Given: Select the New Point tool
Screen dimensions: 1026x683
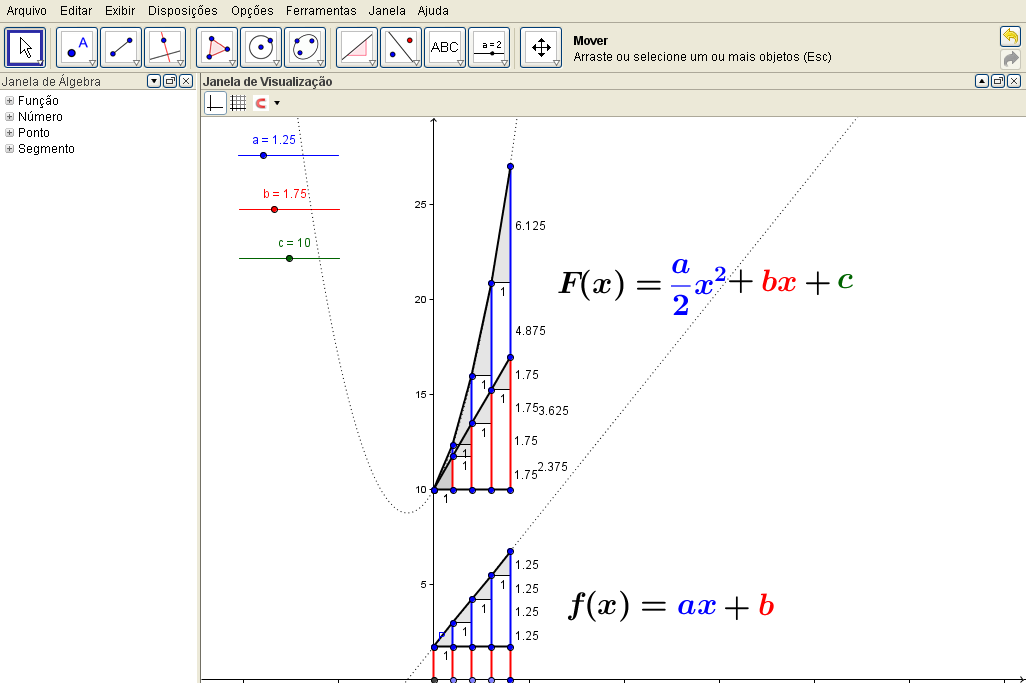Looking at the screenshot, I should point(76,47).
